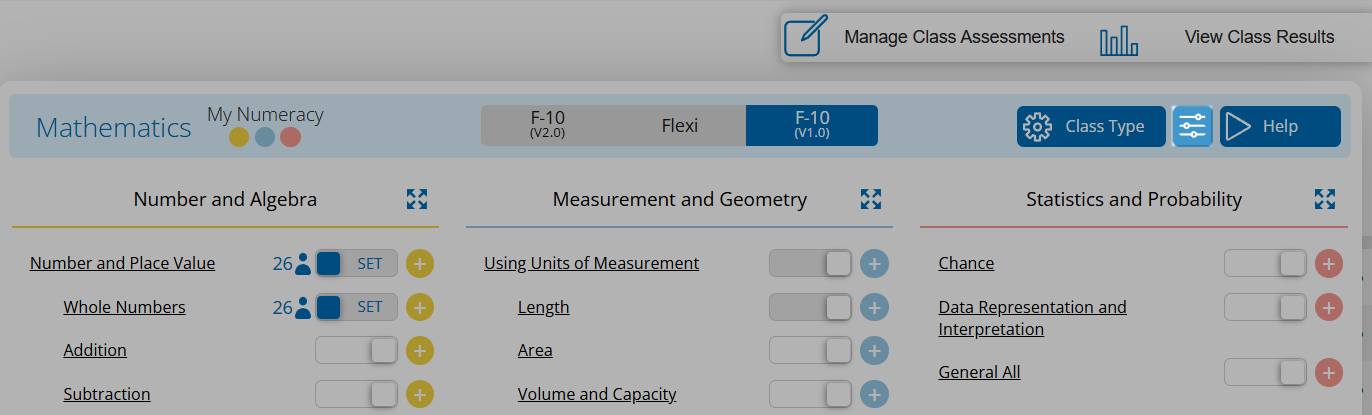Switch to the F-10 (V2.0) tab
Image resolution: width=1372 pixels, height=415 pixels.
point(549,126)
